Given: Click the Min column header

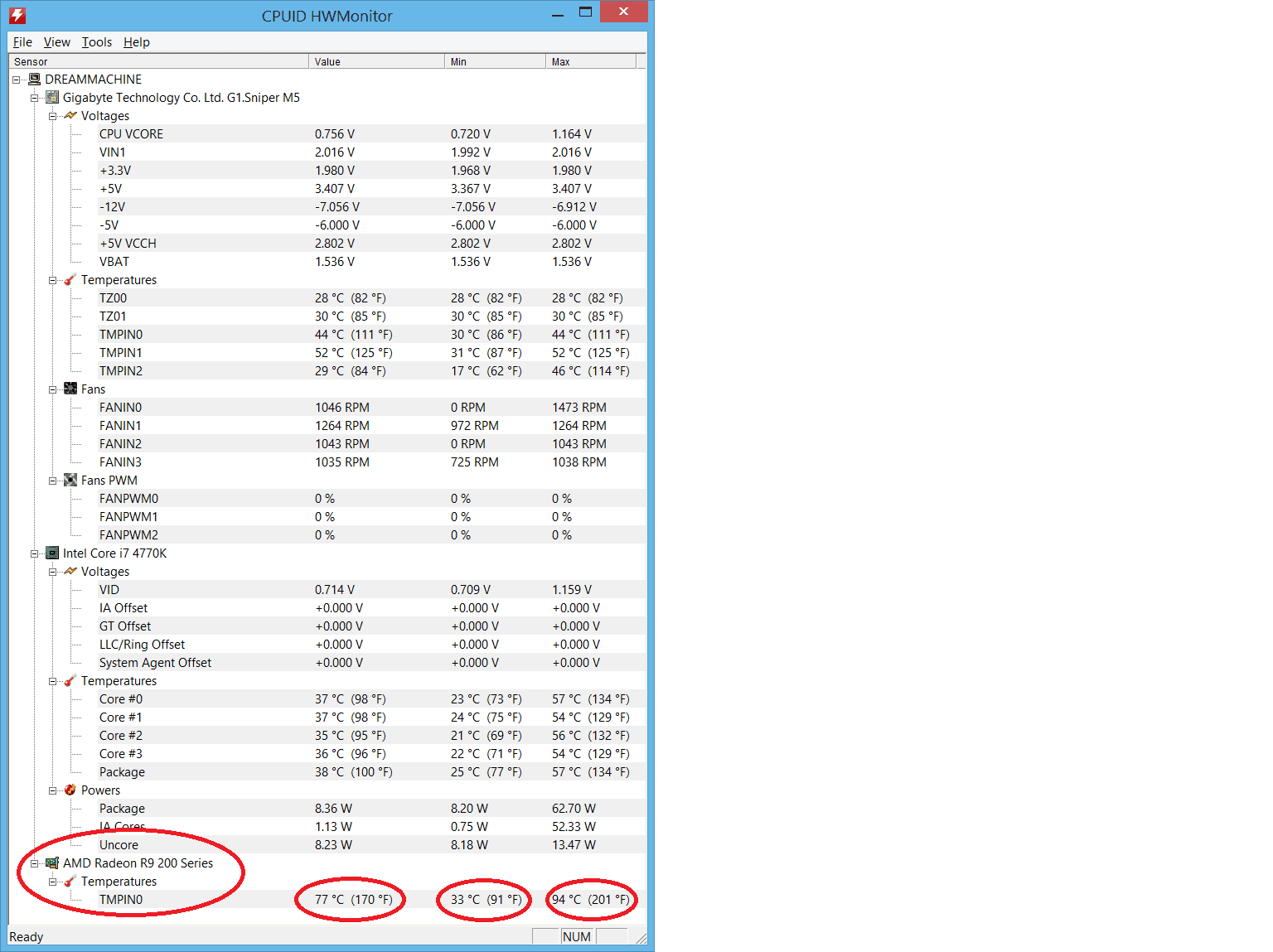Looking at the screenshot, I should pos(496,61).
